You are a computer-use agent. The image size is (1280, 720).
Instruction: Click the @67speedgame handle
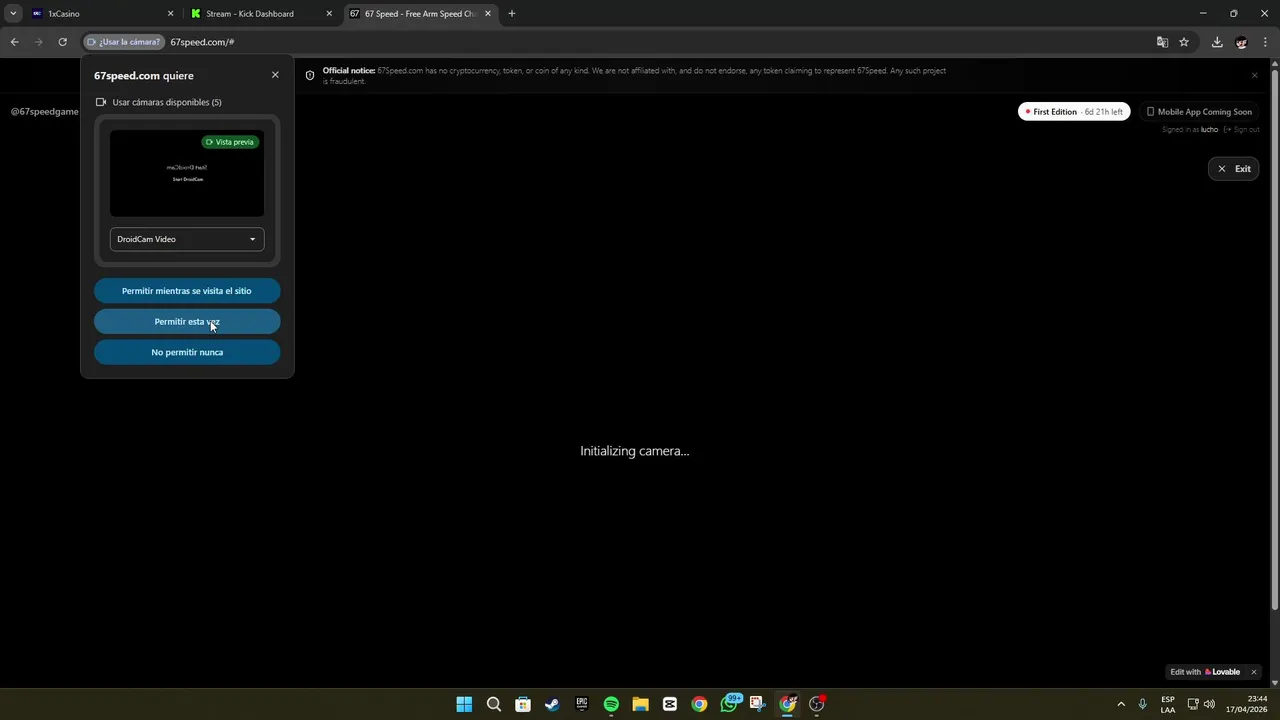coord(44,112)
